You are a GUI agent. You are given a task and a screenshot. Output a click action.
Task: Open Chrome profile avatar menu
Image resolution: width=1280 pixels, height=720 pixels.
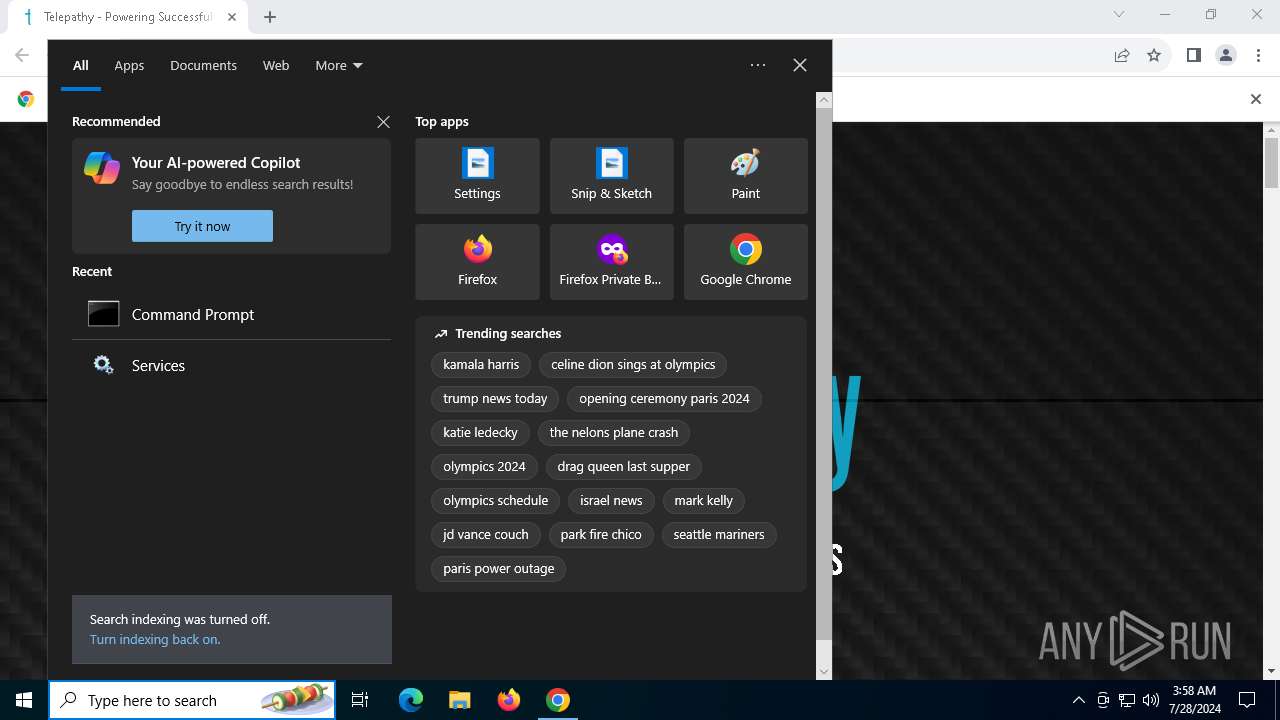(x=1226, y=56)
